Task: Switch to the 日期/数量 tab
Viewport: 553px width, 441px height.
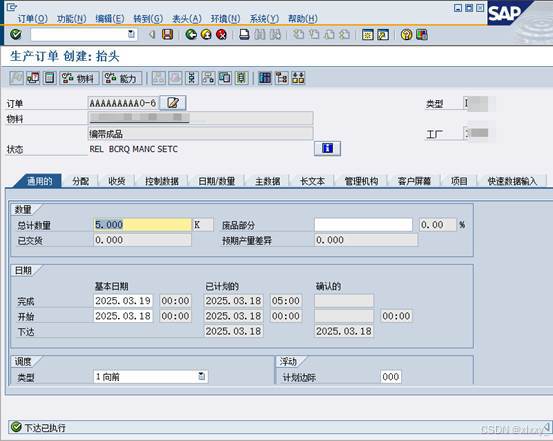Action: tap(217, 181)
